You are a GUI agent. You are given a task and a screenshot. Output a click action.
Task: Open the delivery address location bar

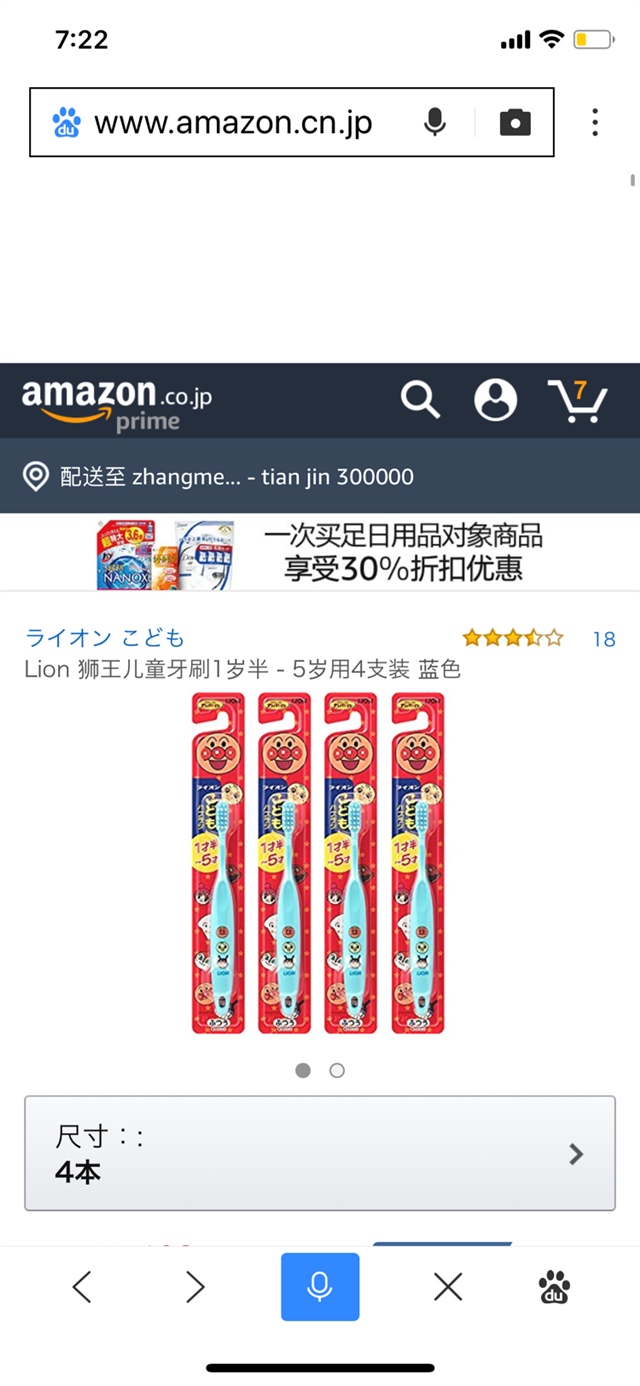coord(320,476)
